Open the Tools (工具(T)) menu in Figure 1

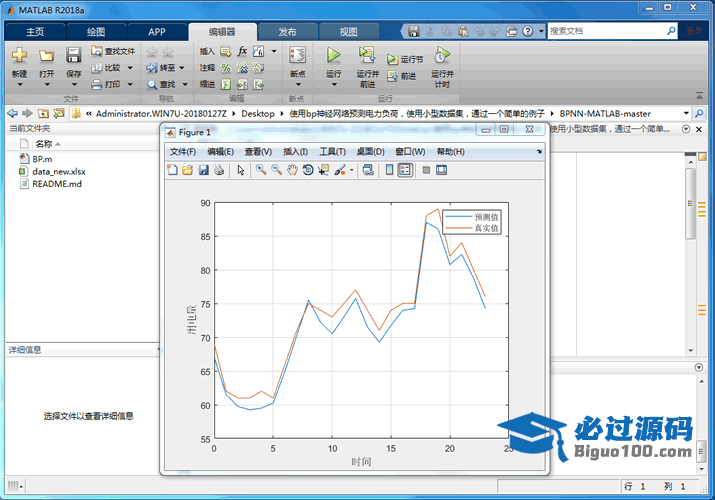(x=331, y=152)
